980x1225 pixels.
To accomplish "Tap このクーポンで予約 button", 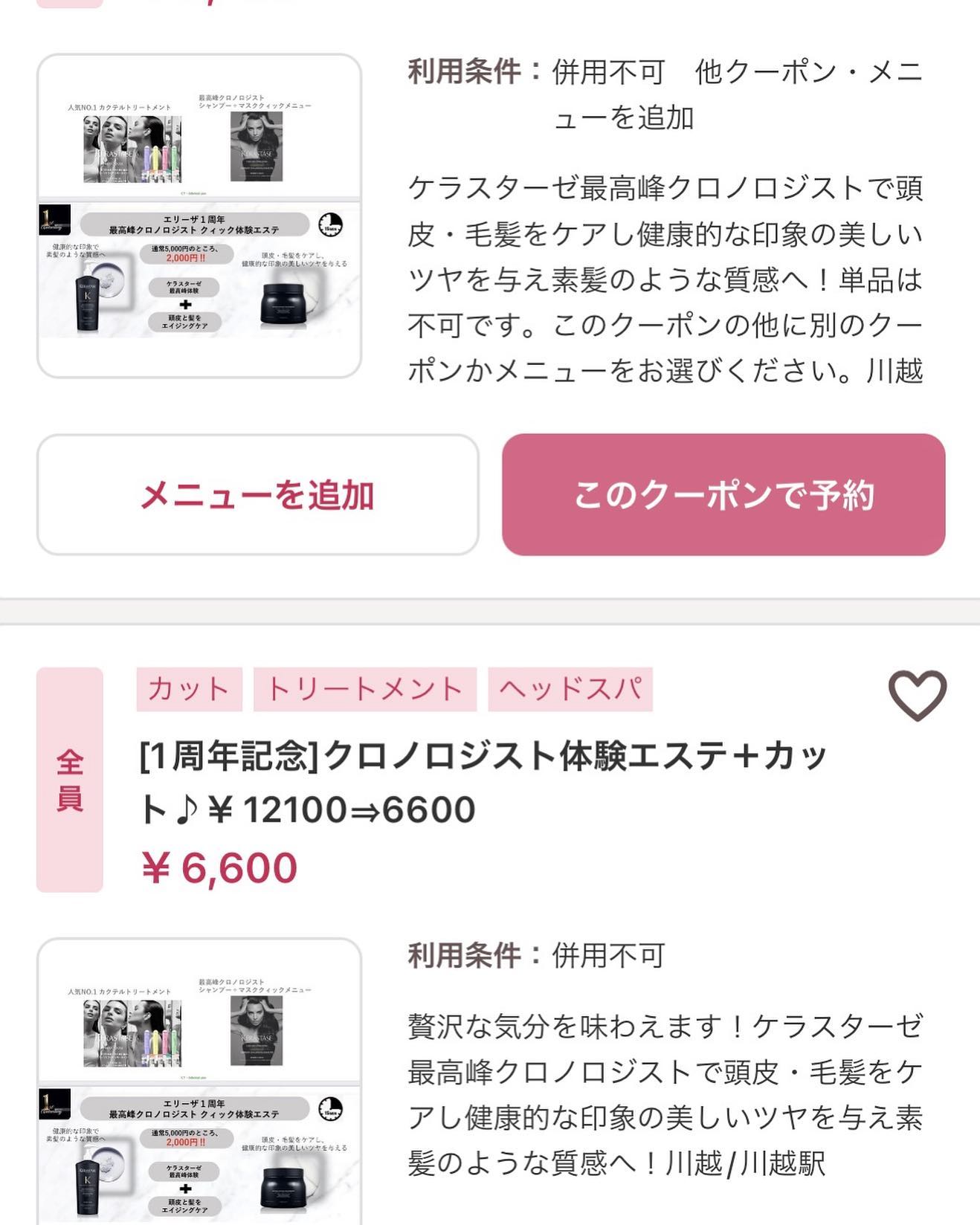I will (x=723, y=494).
